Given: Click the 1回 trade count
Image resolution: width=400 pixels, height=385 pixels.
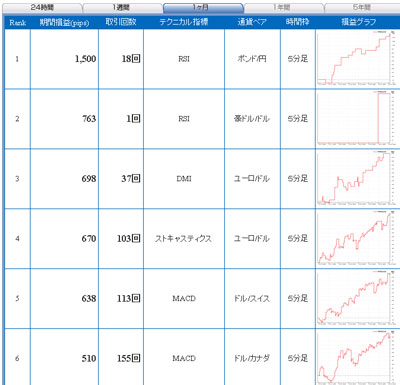Looking at the screenshot, I should 133,119.
